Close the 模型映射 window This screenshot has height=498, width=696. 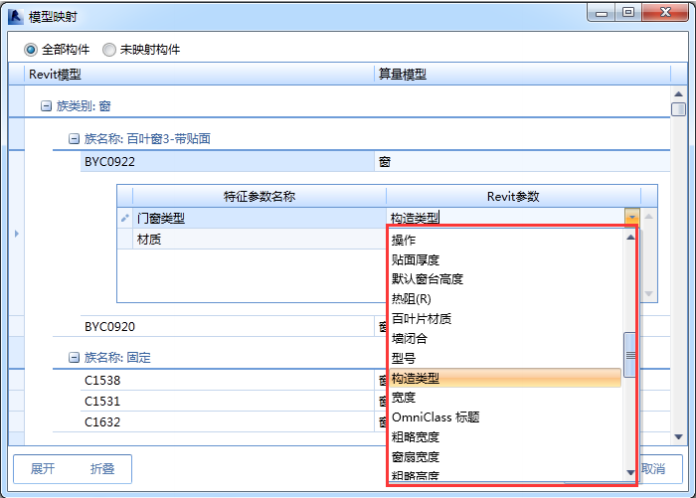(665, 12)
